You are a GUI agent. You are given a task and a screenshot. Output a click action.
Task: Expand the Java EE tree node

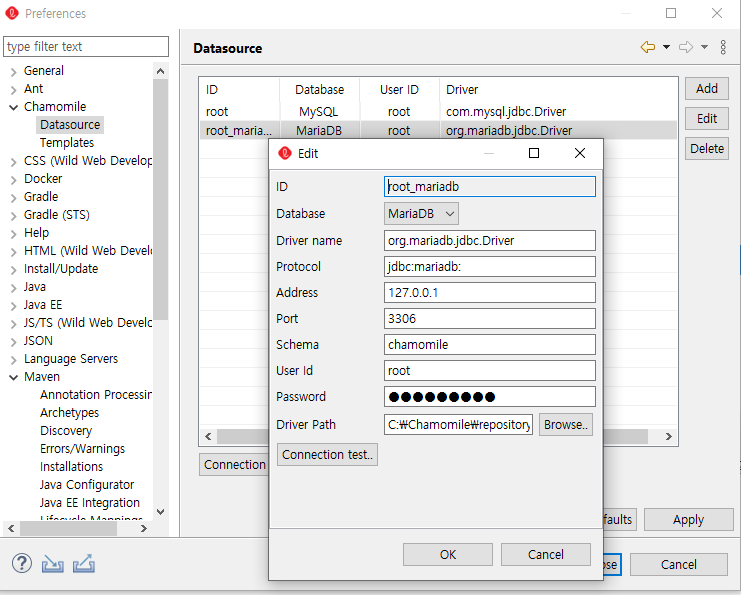point(13,305)
